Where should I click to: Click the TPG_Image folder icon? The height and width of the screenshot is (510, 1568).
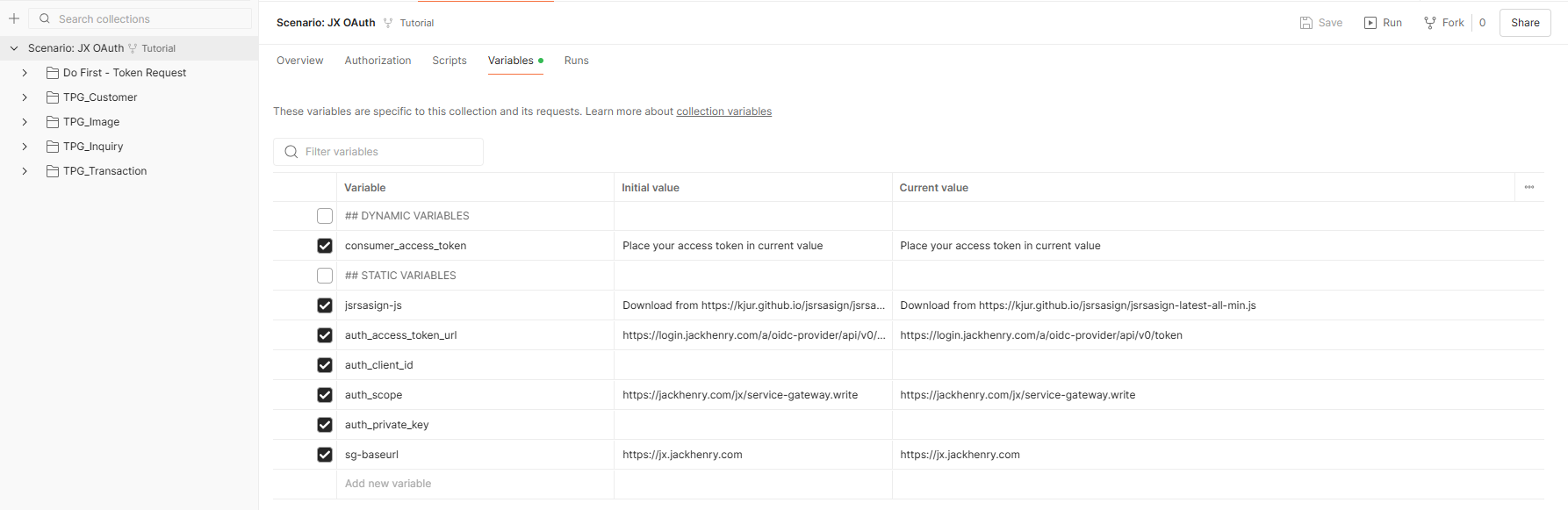(53, 122)
